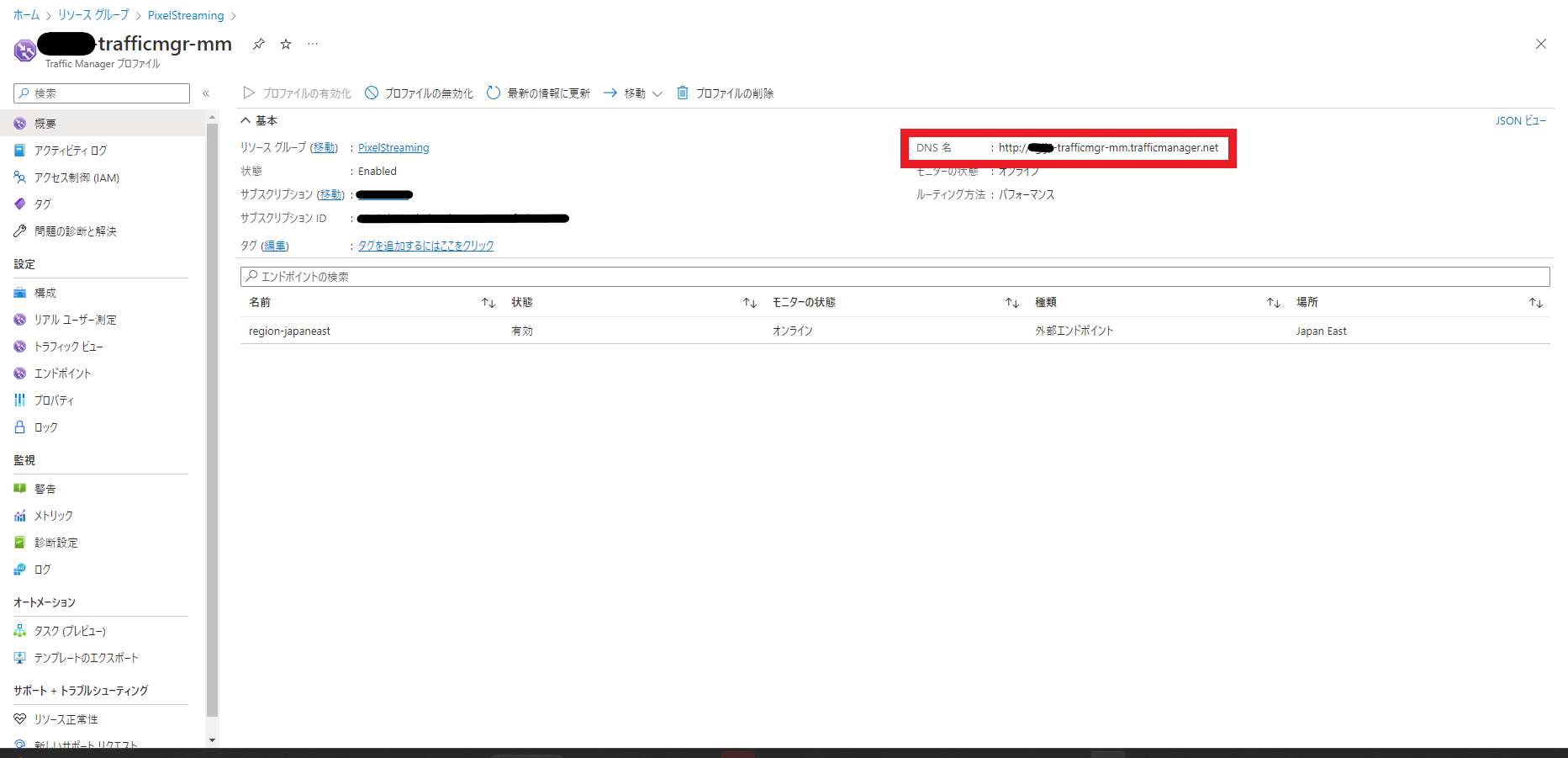
Task: Navigate to PixelStreaming in the breadcrumb
Action: (185, 14)
